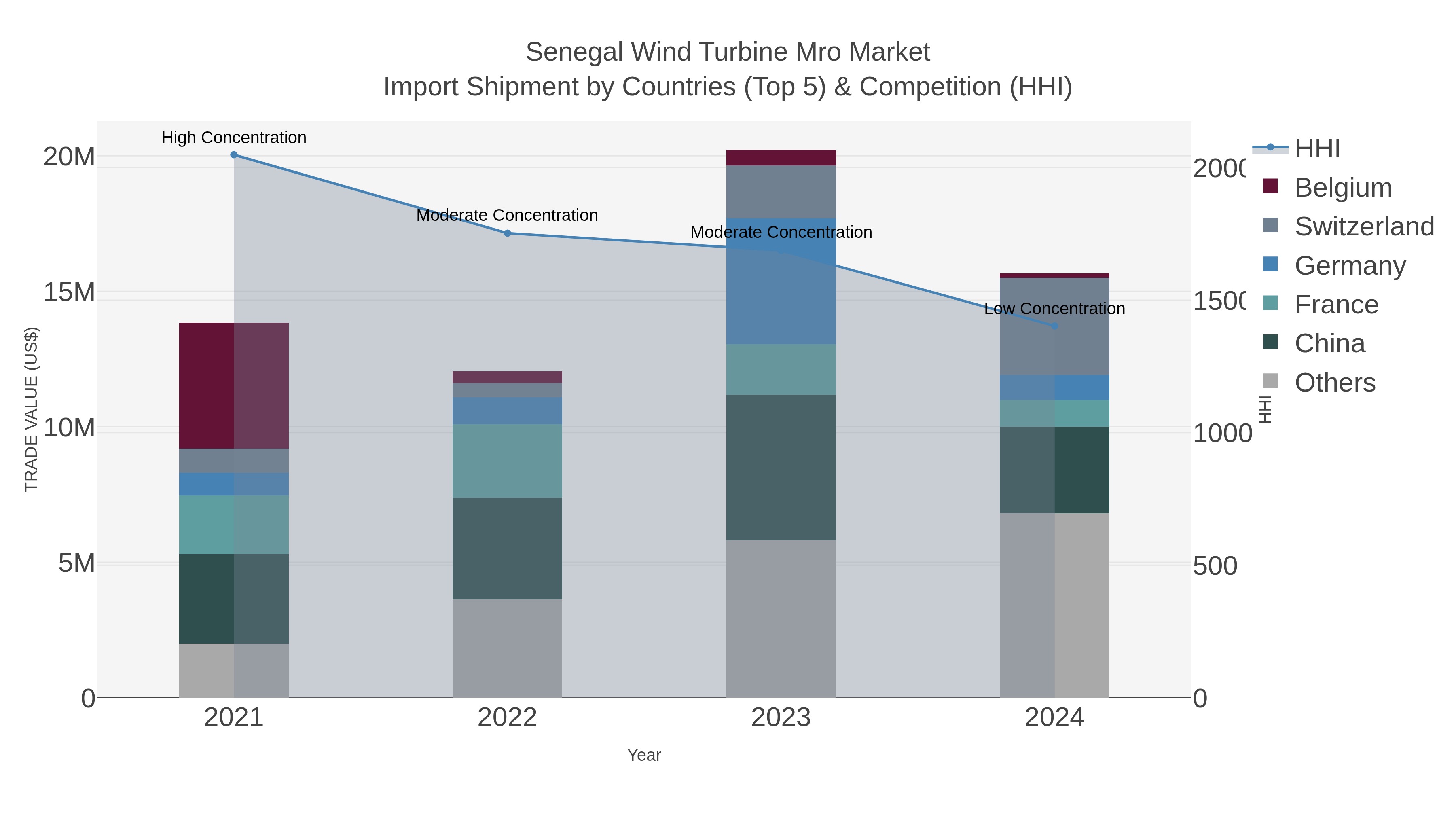This screenshot has width=1456, height=819.
Task: Click the HHI line marker icon in legend
Action: click(1270, 148)
